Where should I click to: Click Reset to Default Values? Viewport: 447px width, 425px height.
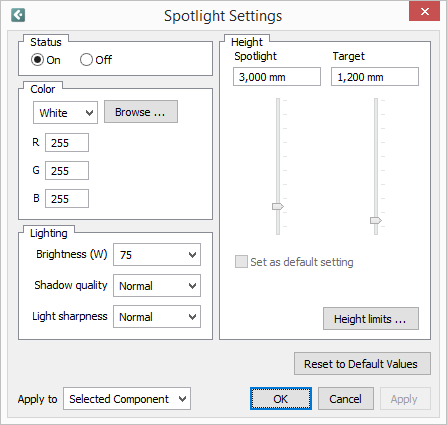362,364
